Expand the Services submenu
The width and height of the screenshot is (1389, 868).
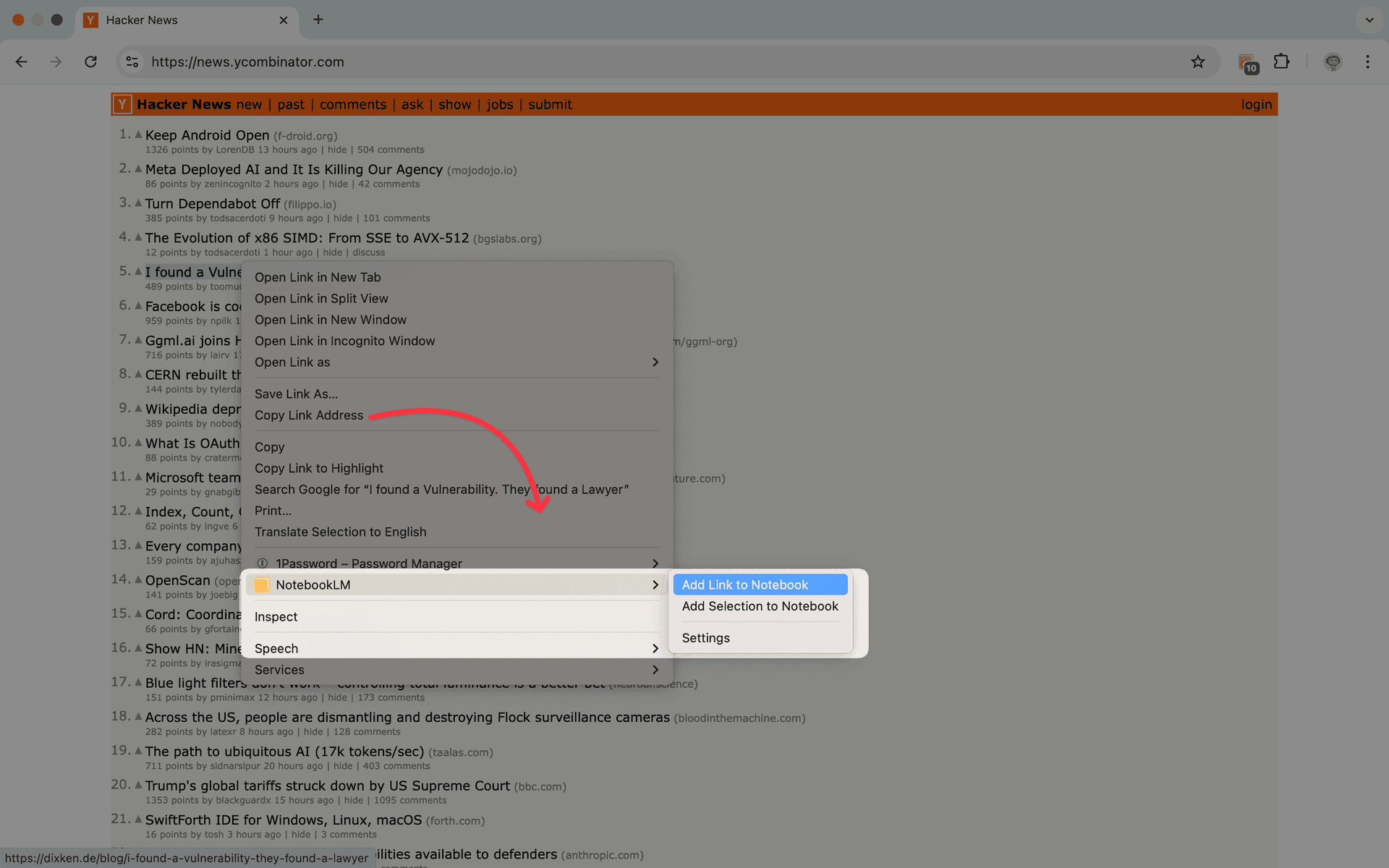(x=279, y=669)
